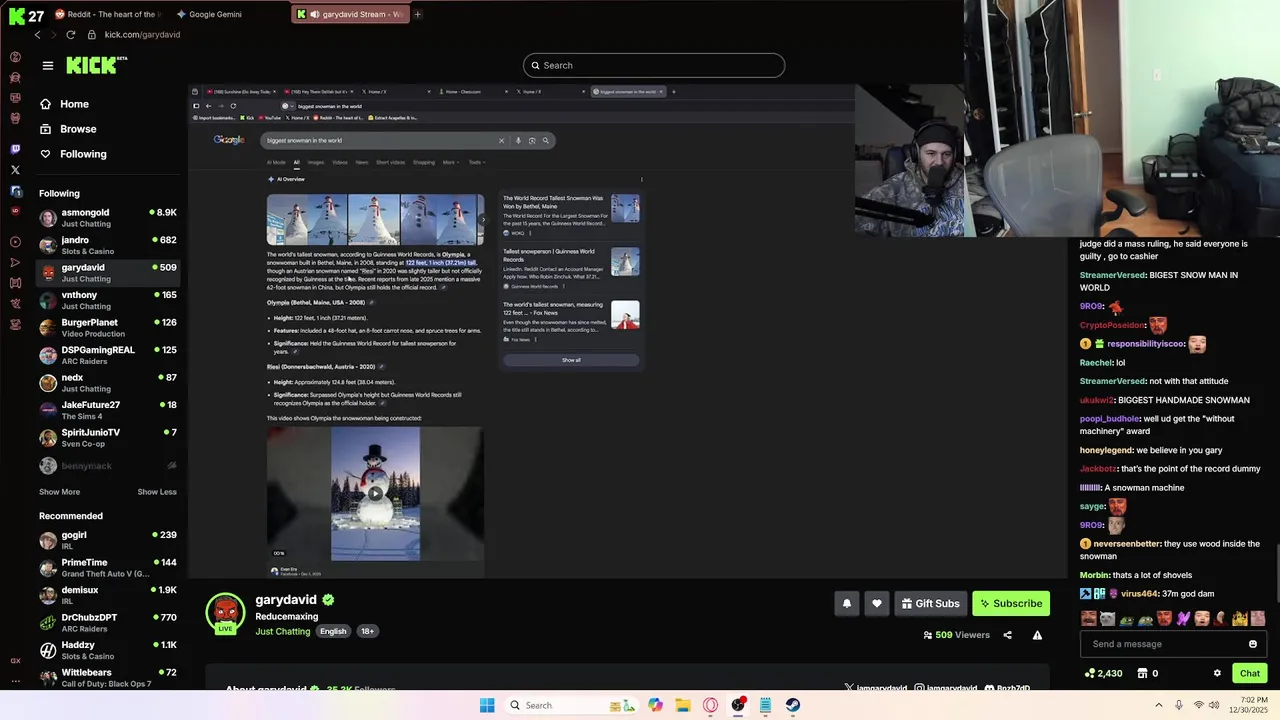Open demisux recommended channel
Viewport: 1280px width, 720px height.
(108, 595)
